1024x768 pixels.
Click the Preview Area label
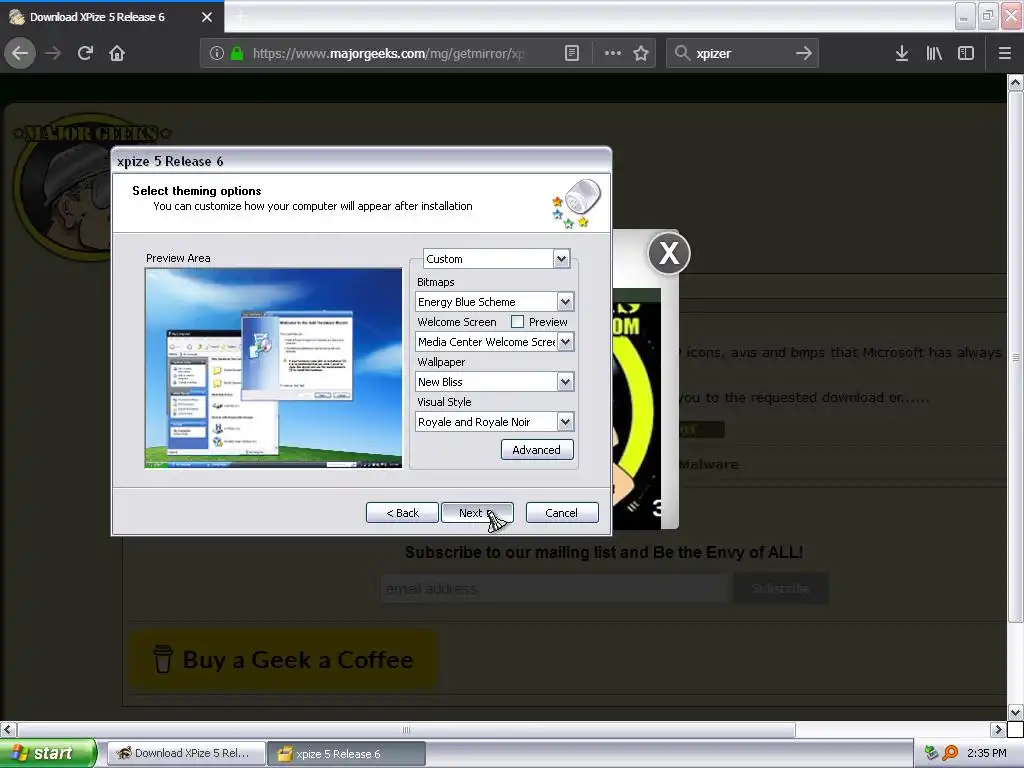178,258
